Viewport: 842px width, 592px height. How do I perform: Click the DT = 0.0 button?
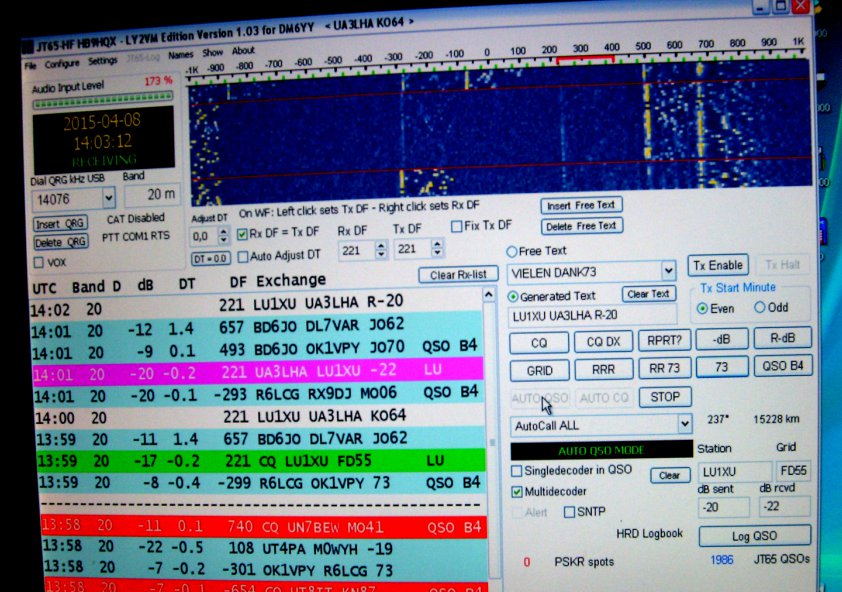point(210,258)
